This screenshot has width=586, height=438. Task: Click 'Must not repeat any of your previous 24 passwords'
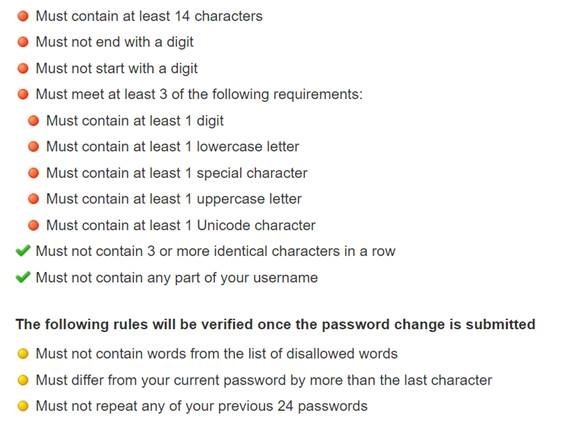[x=201, y=406]
